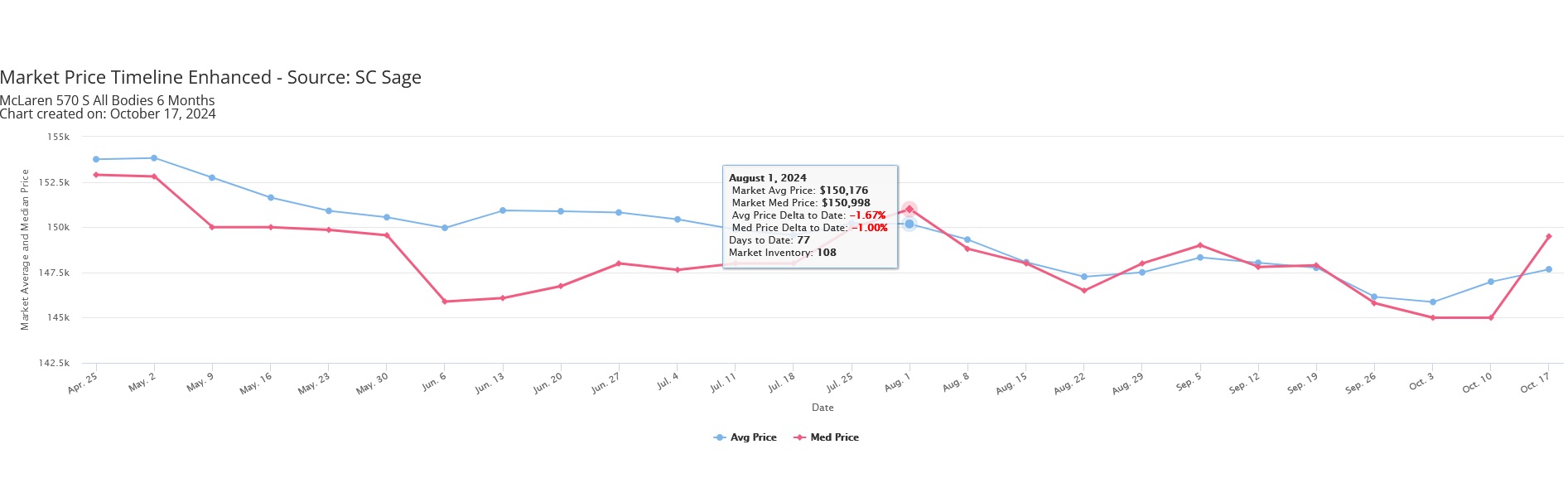
Task: Click the highlighted Aug. 1 average price point
Action: [x=909, y=225]
